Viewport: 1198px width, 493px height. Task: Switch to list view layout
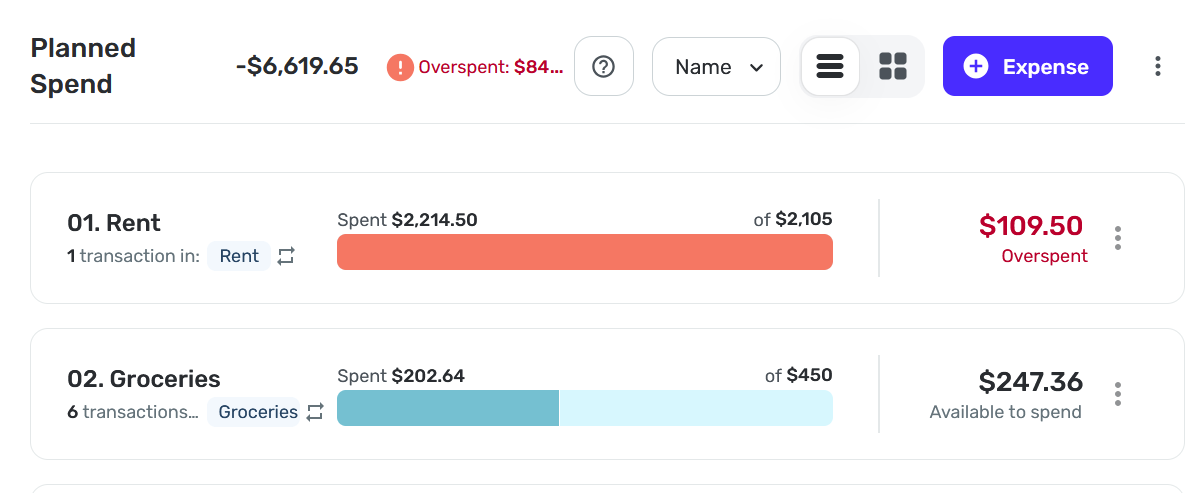point(830,67)
